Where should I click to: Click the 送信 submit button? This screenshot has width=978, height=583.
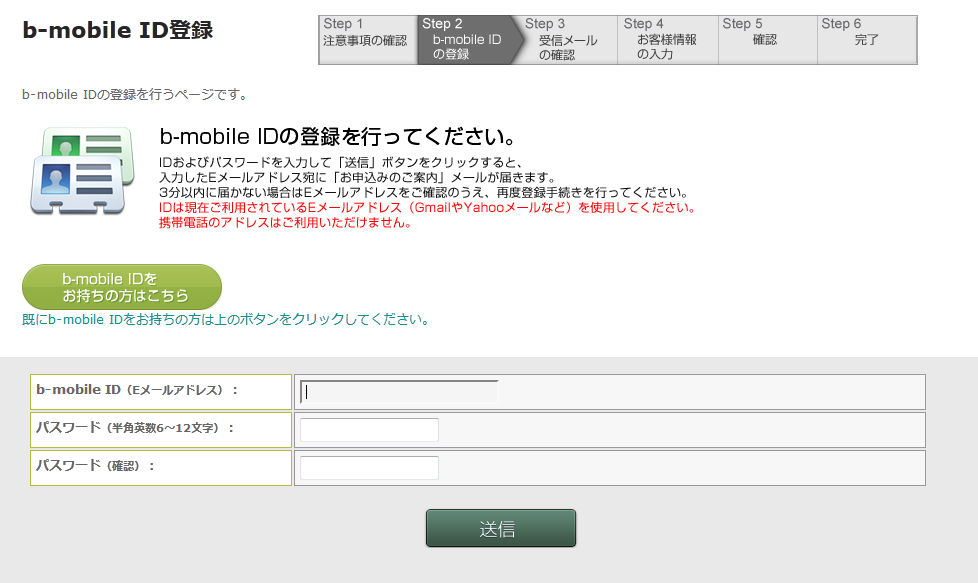(x=501, y=528)
